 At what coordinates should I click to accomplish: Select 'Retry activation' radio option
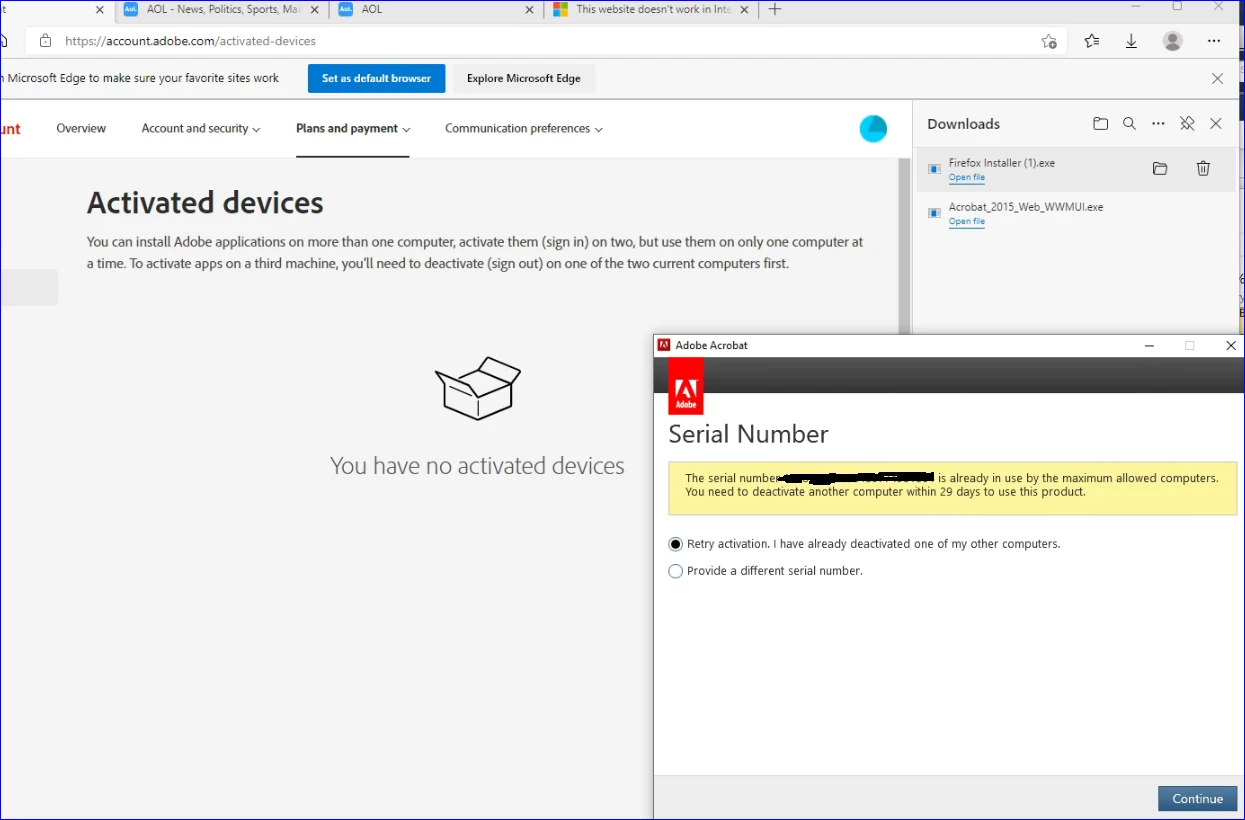(675, 544)
